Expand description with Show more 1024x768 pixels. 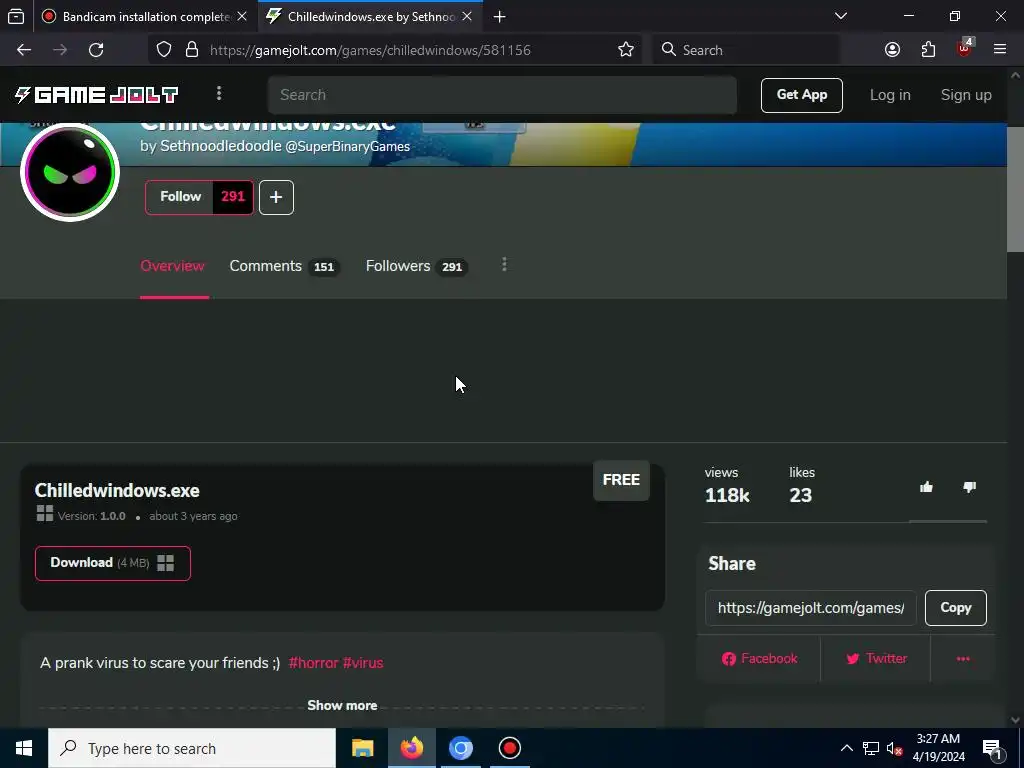(x=342, y=705)
